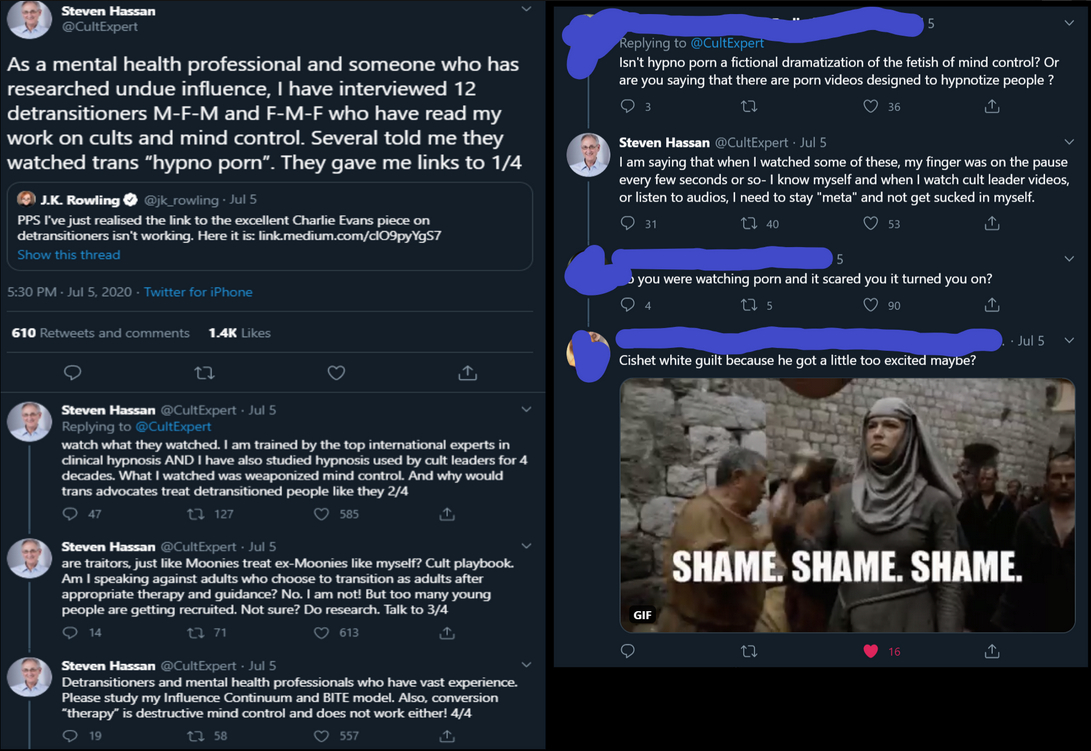Share the 2/4 reply tweet
This screenshot has width=1091, height=751.
[x=447, y=514]
